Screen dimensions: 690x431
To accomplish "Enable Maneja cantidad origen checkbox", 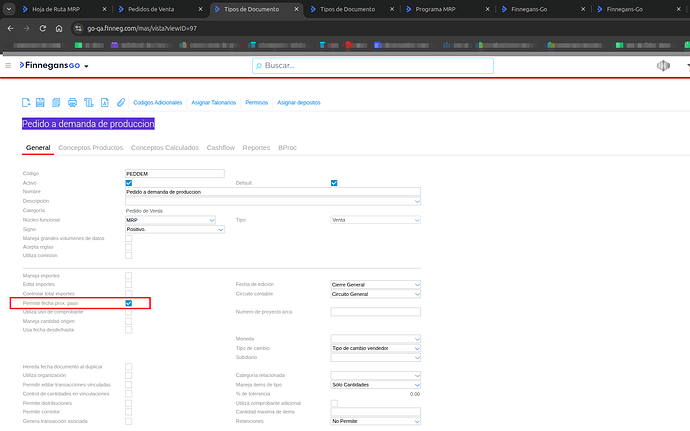I will click(128, 321).
